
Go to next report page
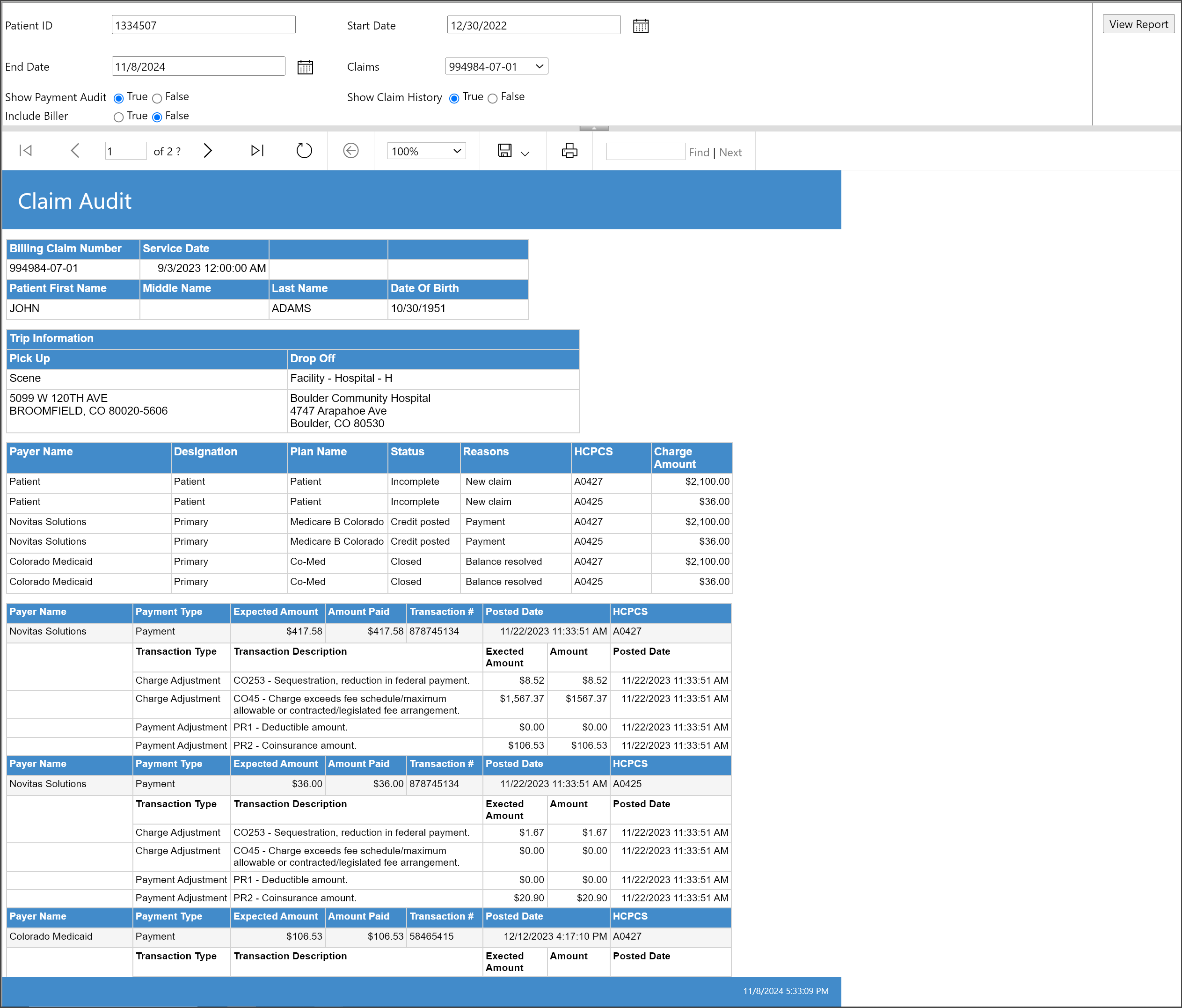pos(208,151)
